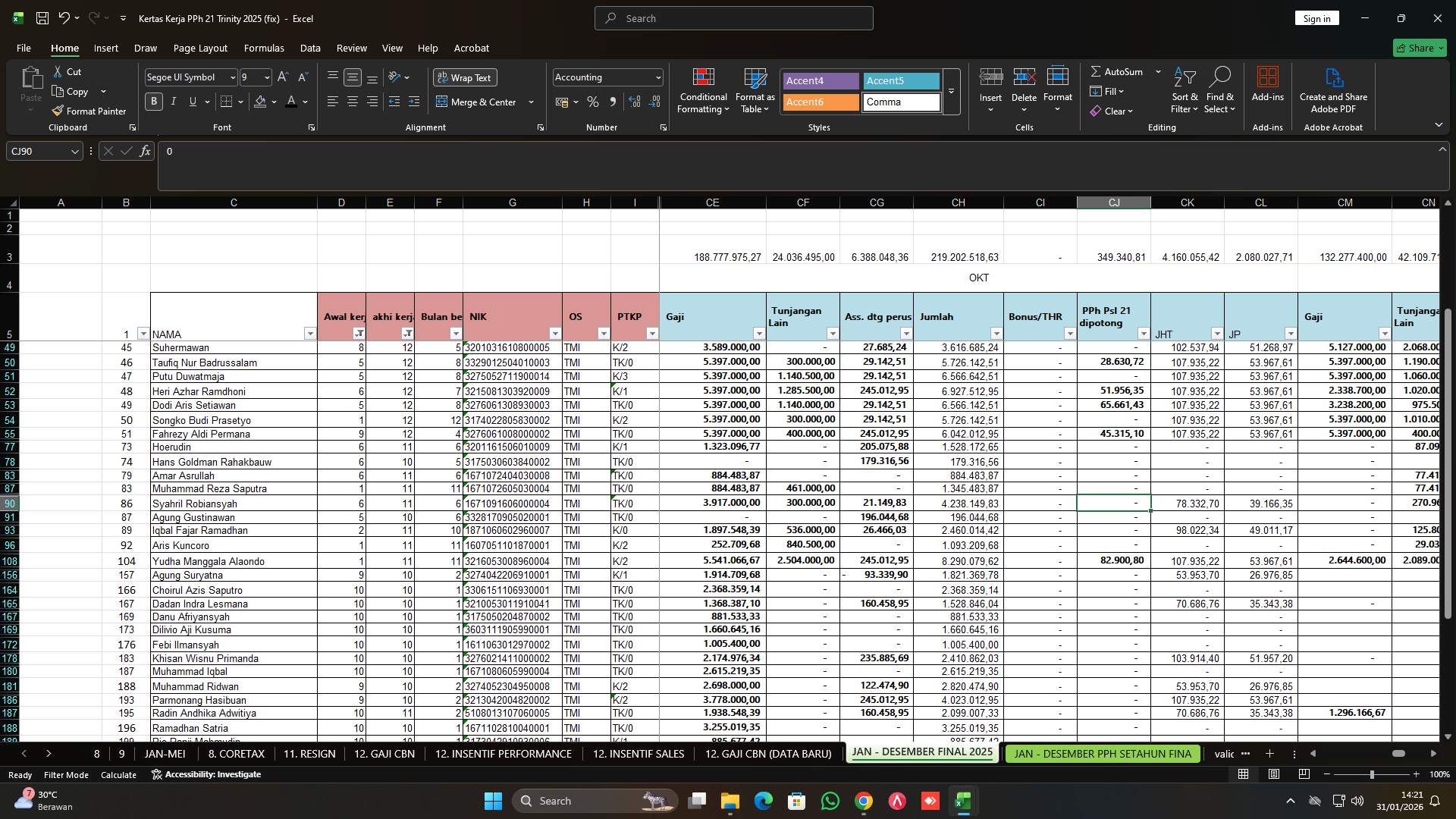
Task: Apply Percent Style number format
Action: [x=593, y=102]
